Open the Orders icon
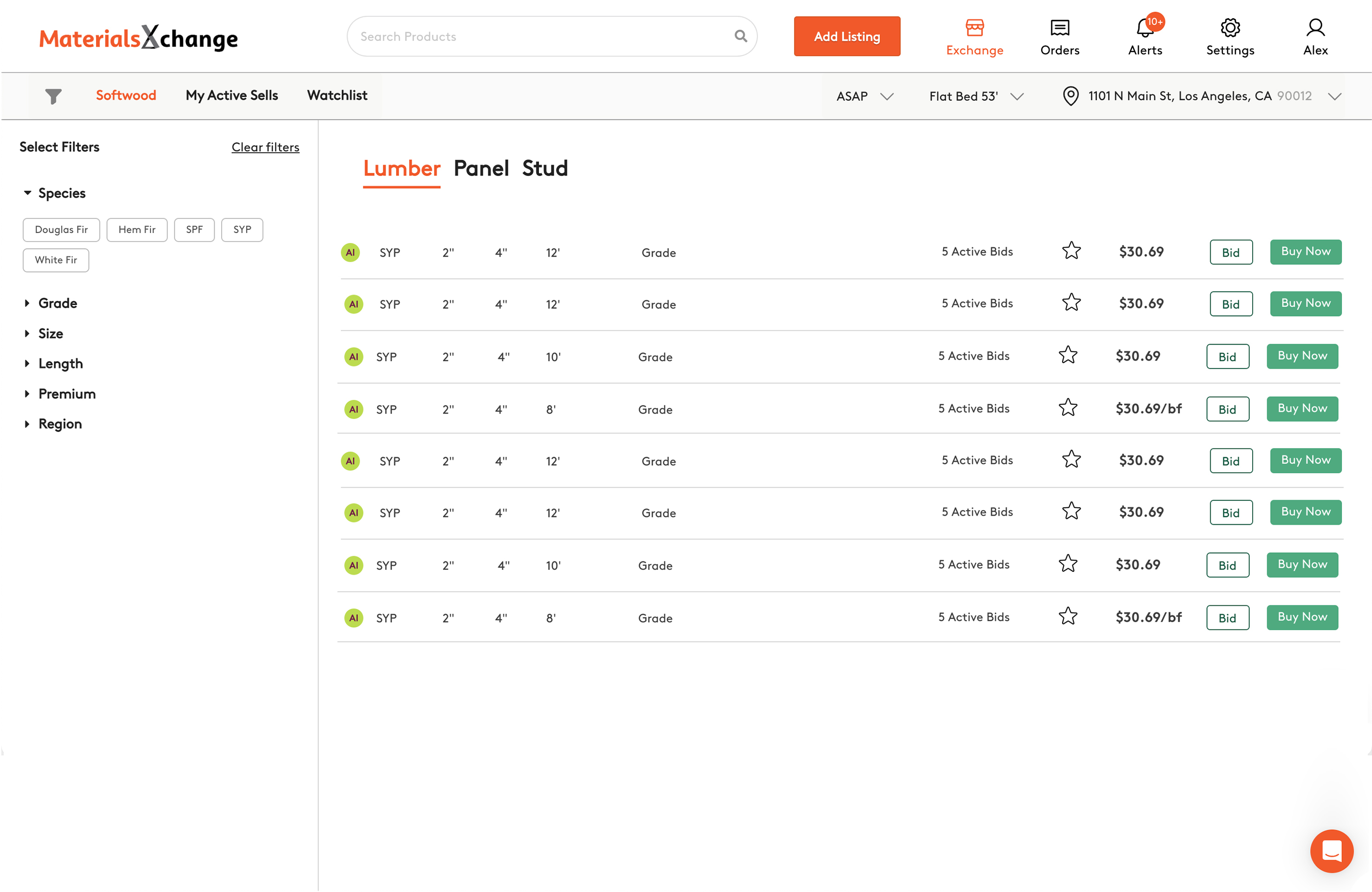Viewport: 1372px width, 892px height. click(1060, 28)
